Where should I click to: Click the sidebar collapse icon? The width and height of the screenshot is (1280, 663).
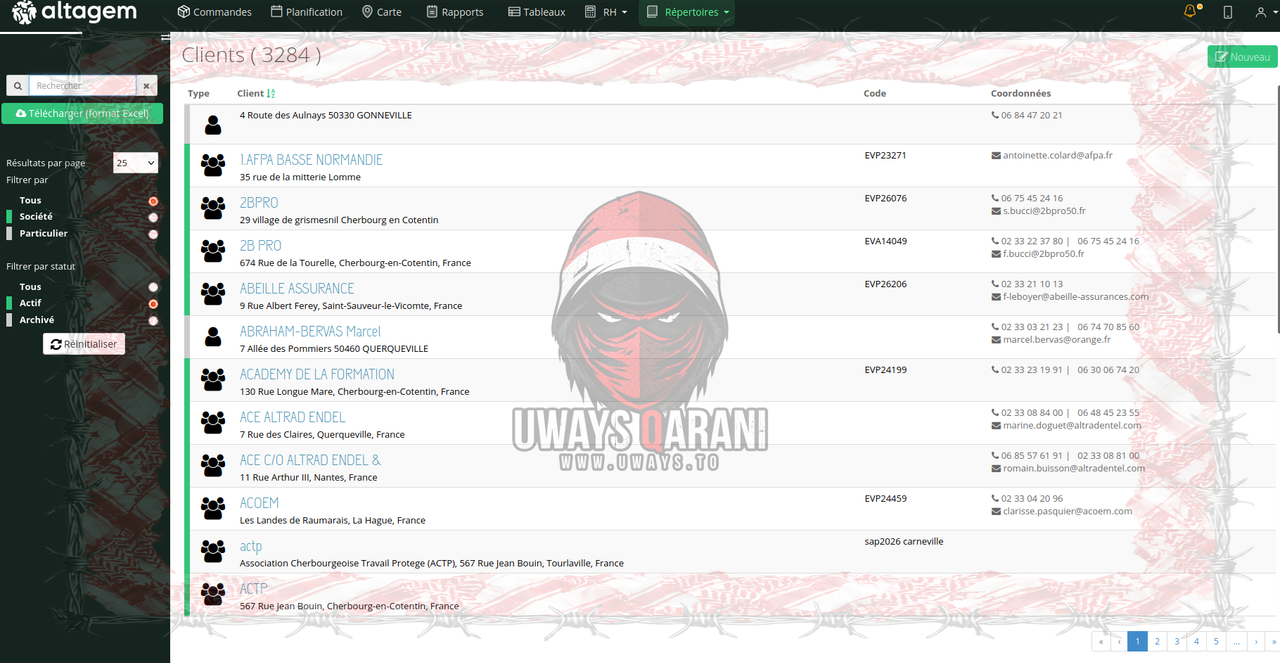(165, 38)
